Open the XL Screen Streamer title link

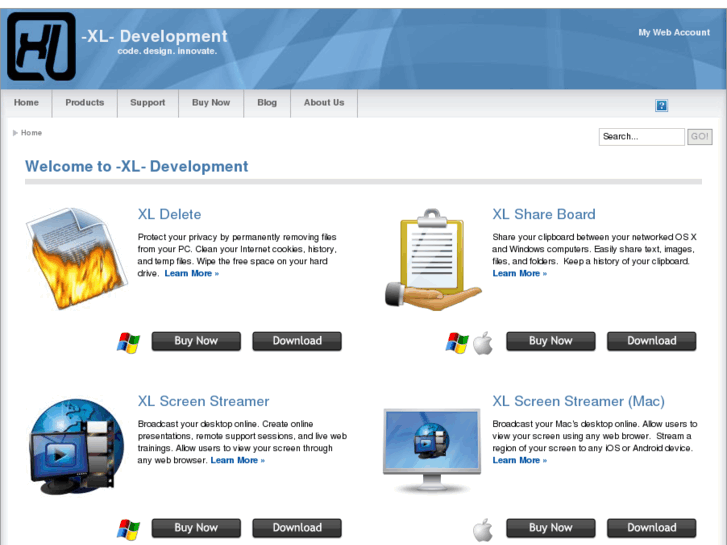pyautogui.click(x=203, y=401)
